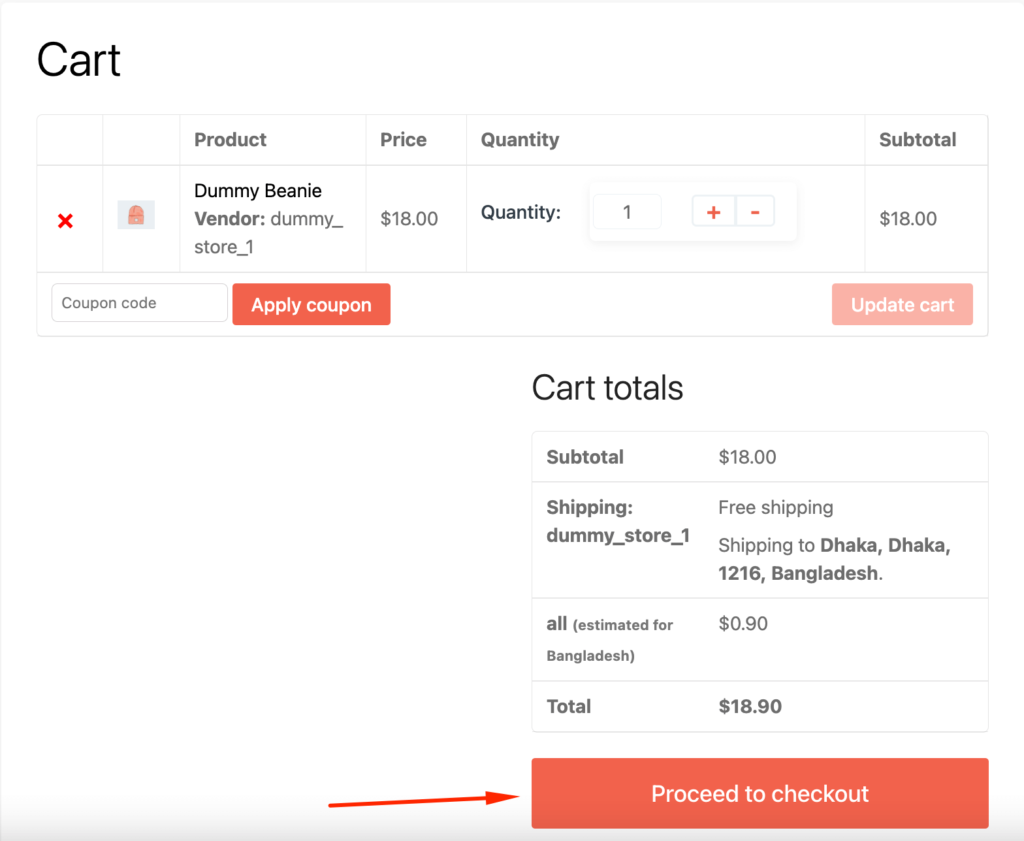Open the Dummy Beanie product link

point(258,191)
